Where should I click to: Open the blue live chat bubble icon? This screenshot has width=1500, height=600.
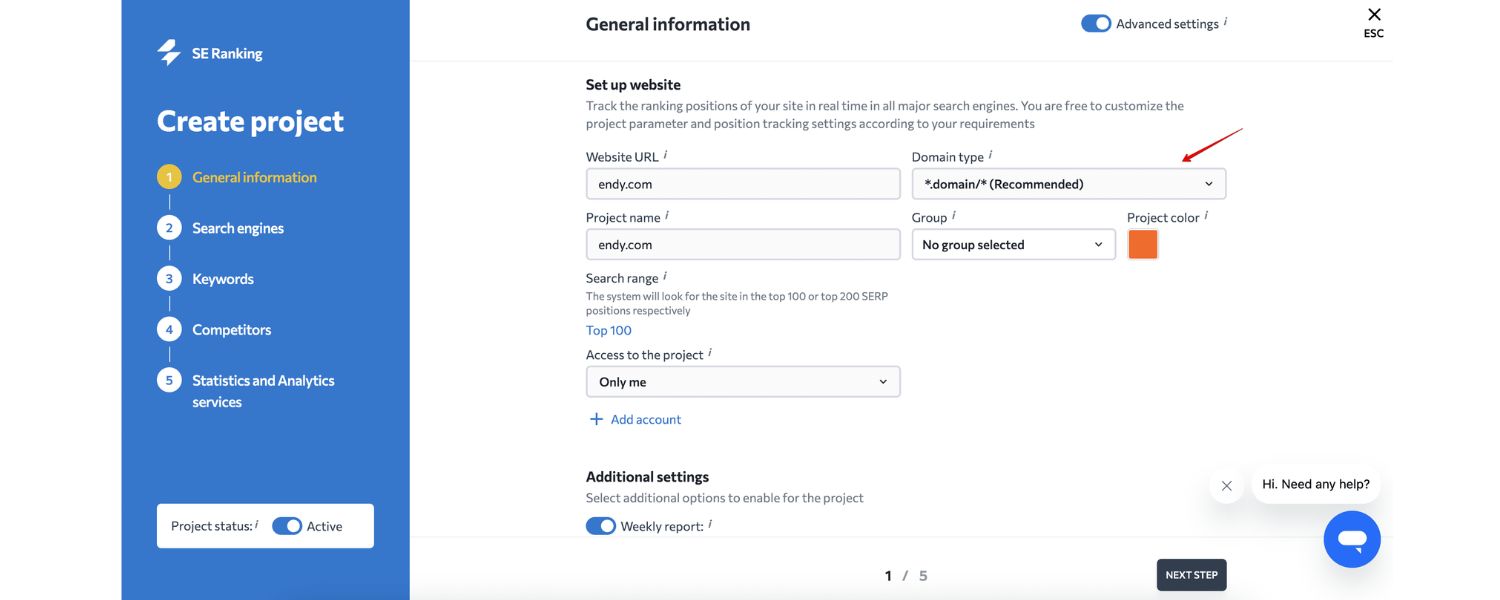pyautogui.click(x=1352, y=540)
